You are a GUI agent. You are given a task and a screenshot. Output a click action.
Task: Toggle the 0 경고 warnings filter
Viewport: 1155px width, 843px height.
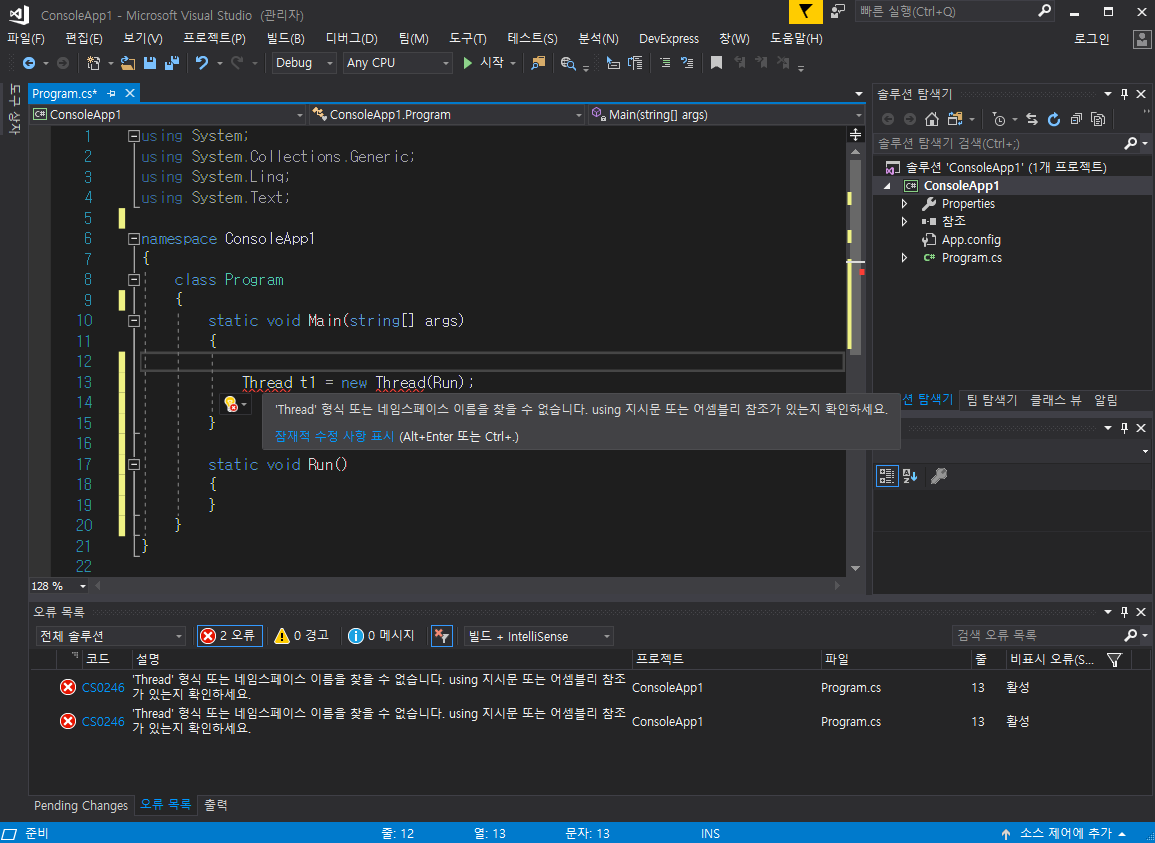[301, 636]
